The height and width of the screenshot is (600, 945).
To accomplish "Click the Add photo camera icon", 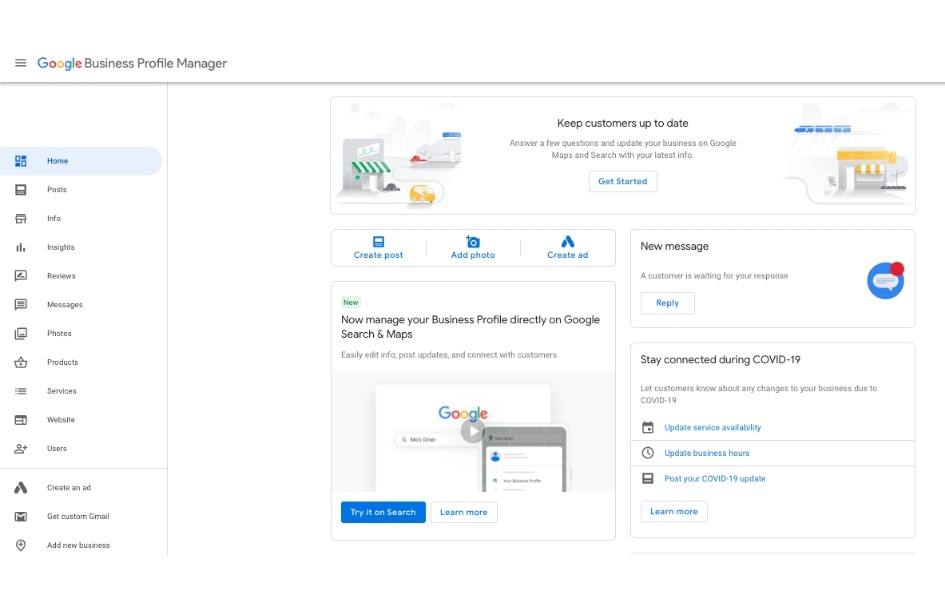I will pyautogui.click(x=473, y=242).
